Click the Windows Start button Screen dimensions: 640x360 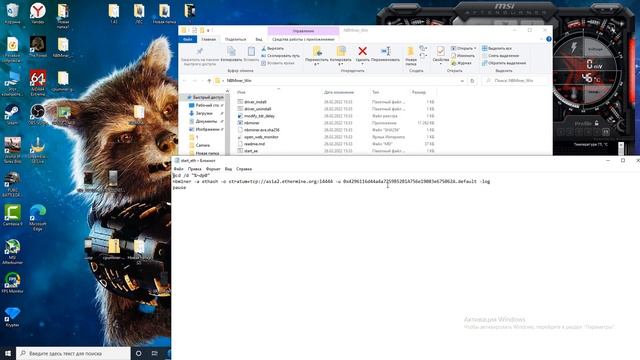pos(8,353)
